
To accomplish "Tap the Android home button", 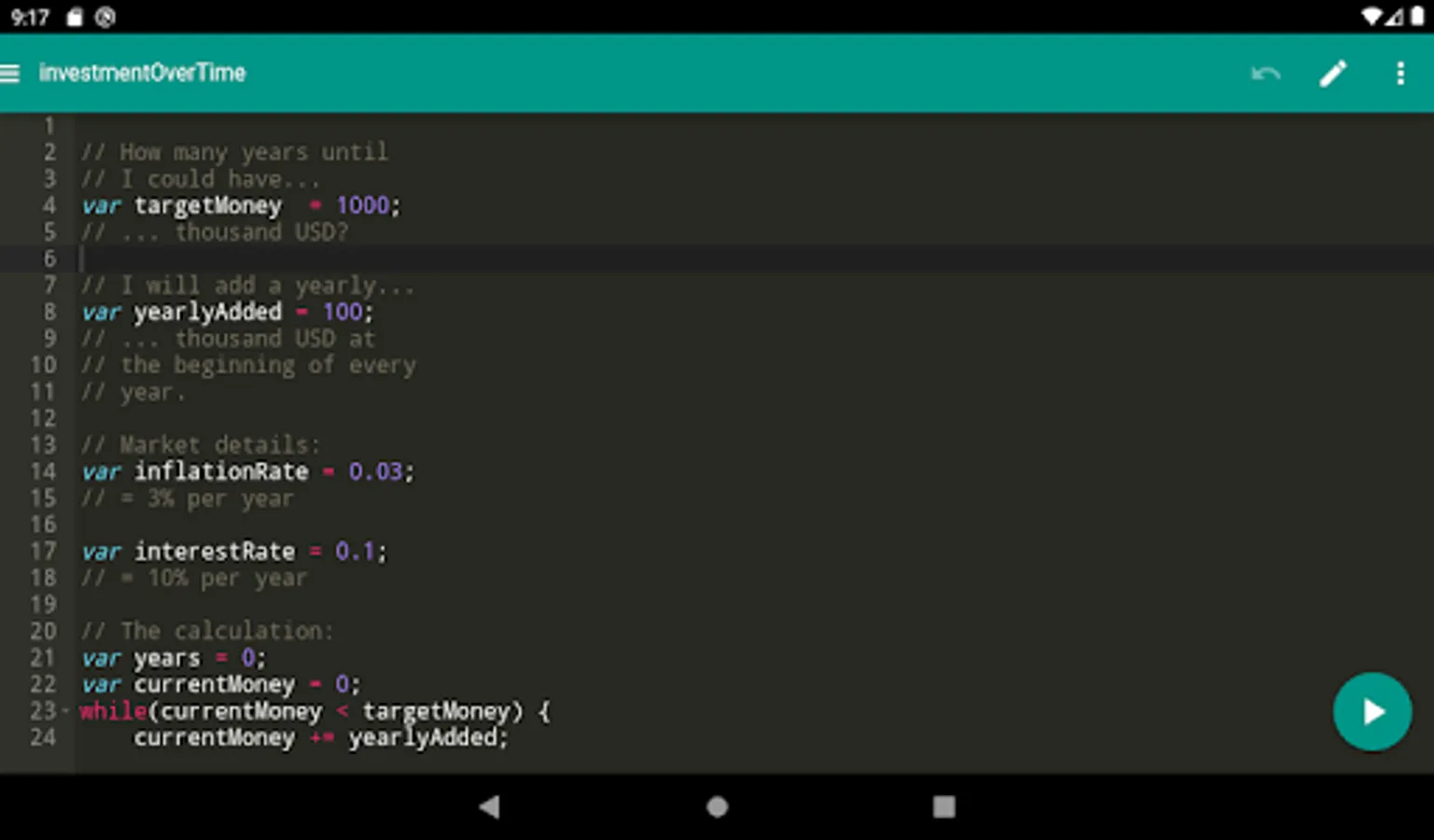I will tap(717, 806).
